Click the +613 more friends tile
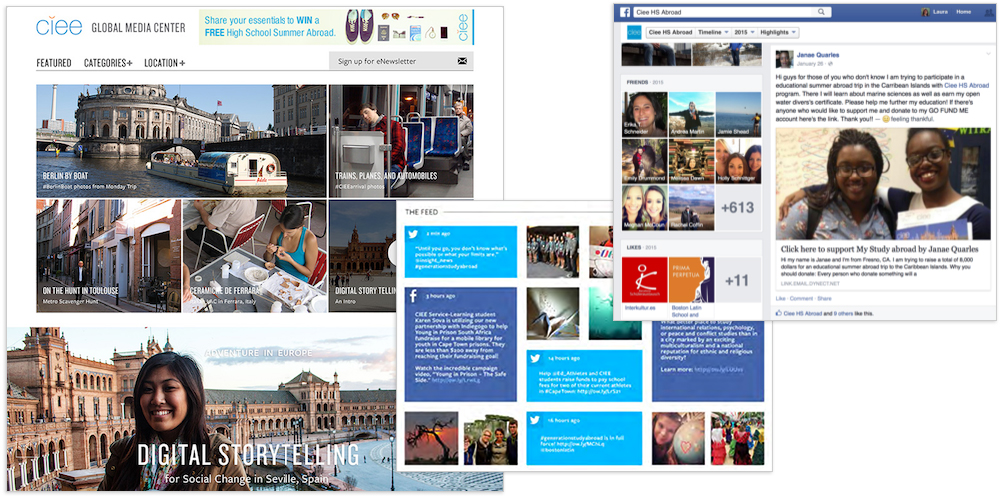1000x500 pixels. 738,208
